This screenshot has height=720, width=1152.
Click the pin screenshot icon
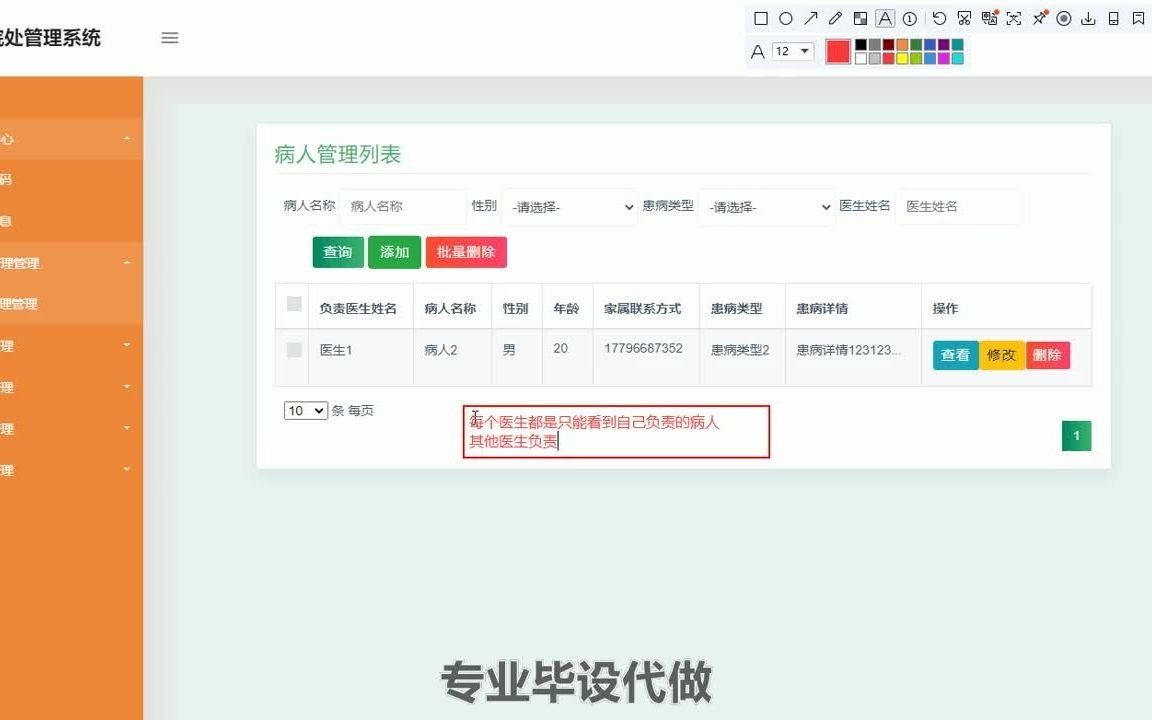click(1038, 18)
